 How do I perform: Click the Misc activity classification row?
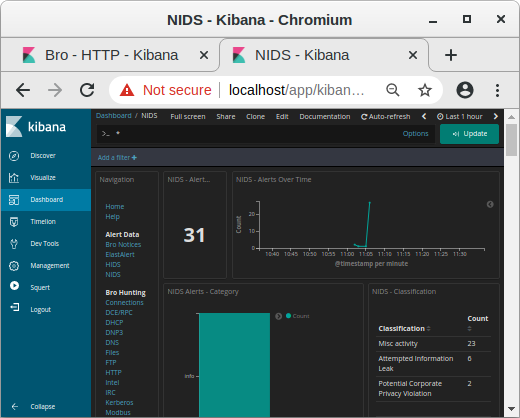(433, 344)
